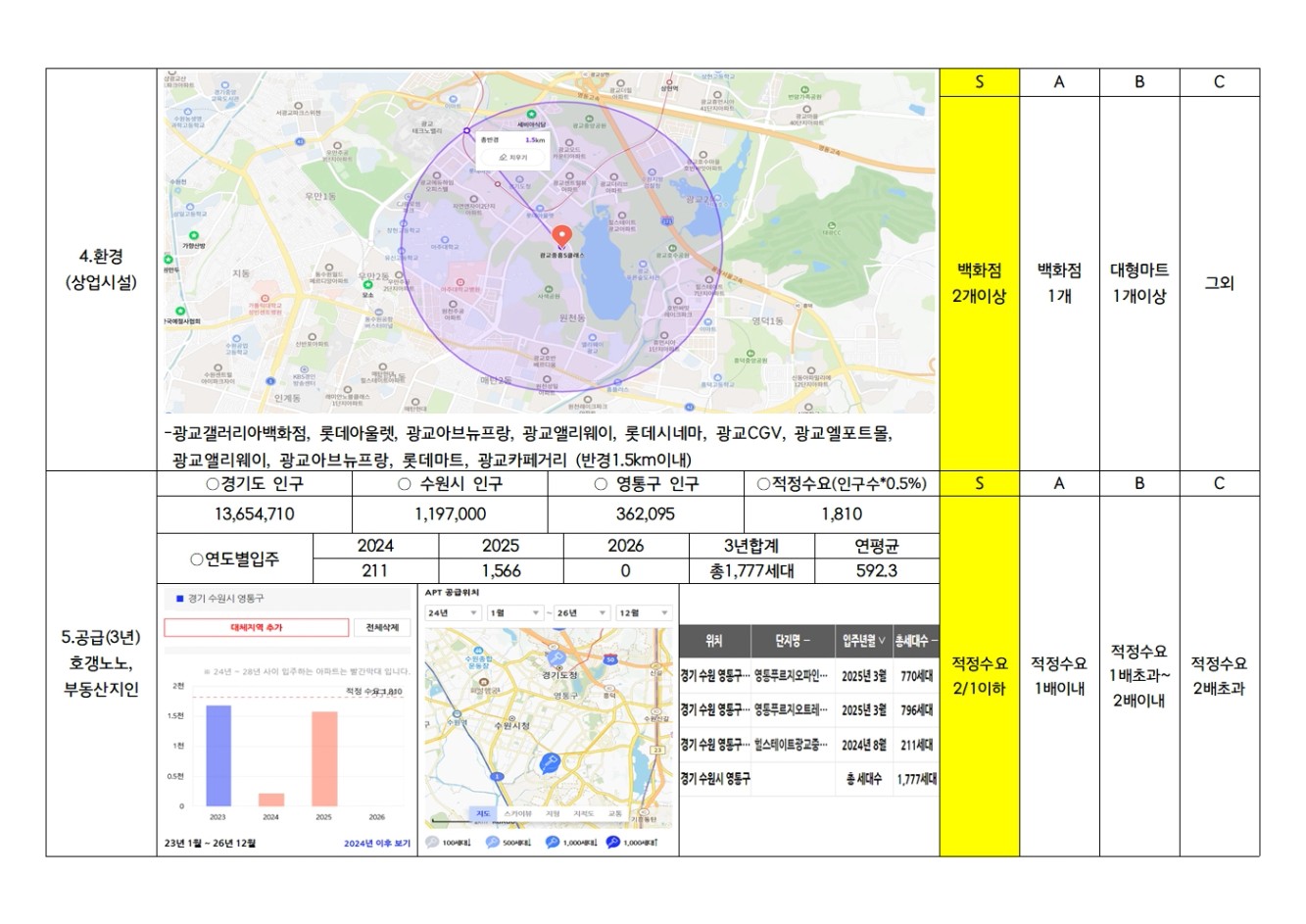Click the 592.3 연평균 value
The image size is (1306, 924).
[x=877, y=571]
